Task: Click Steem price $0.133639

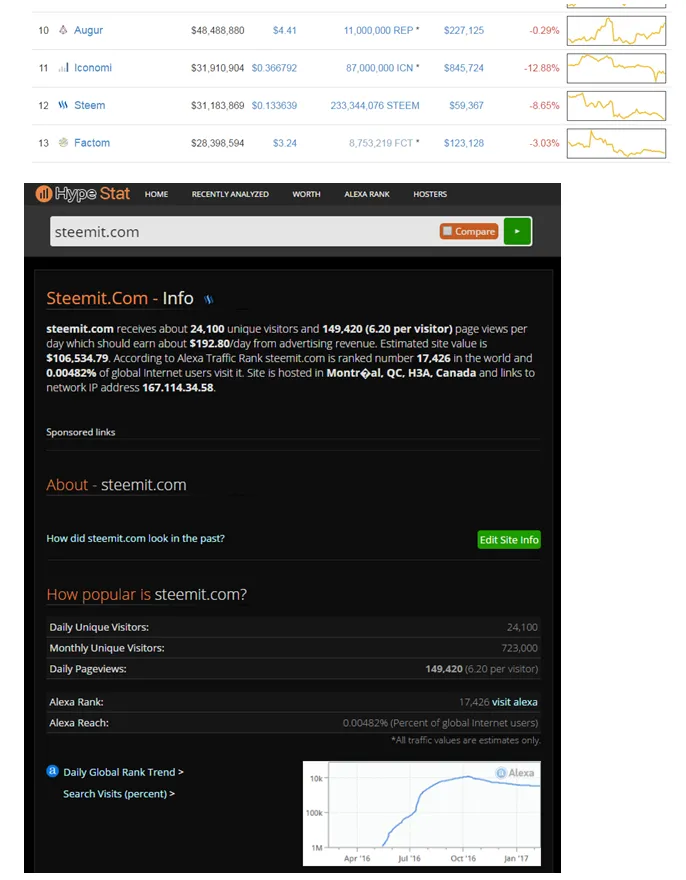Action: pos(274,106)
